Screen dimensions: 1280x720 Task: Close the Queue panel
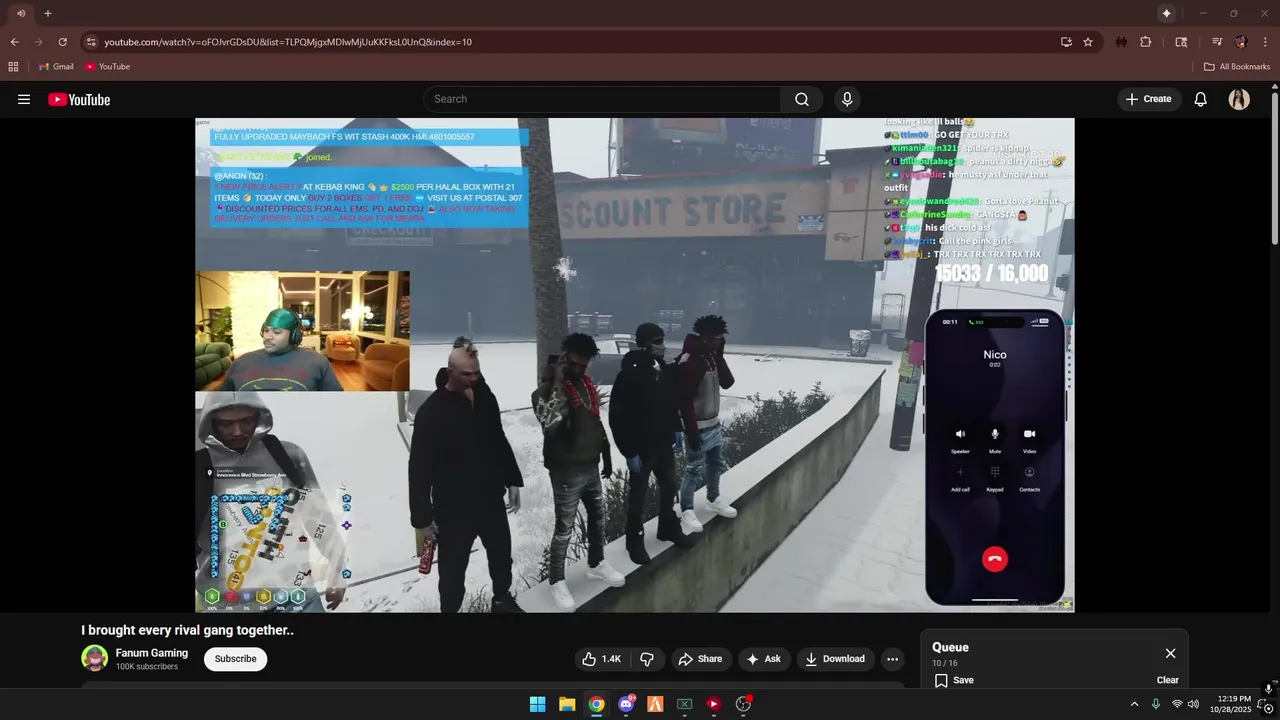(x=1170, y=653)
